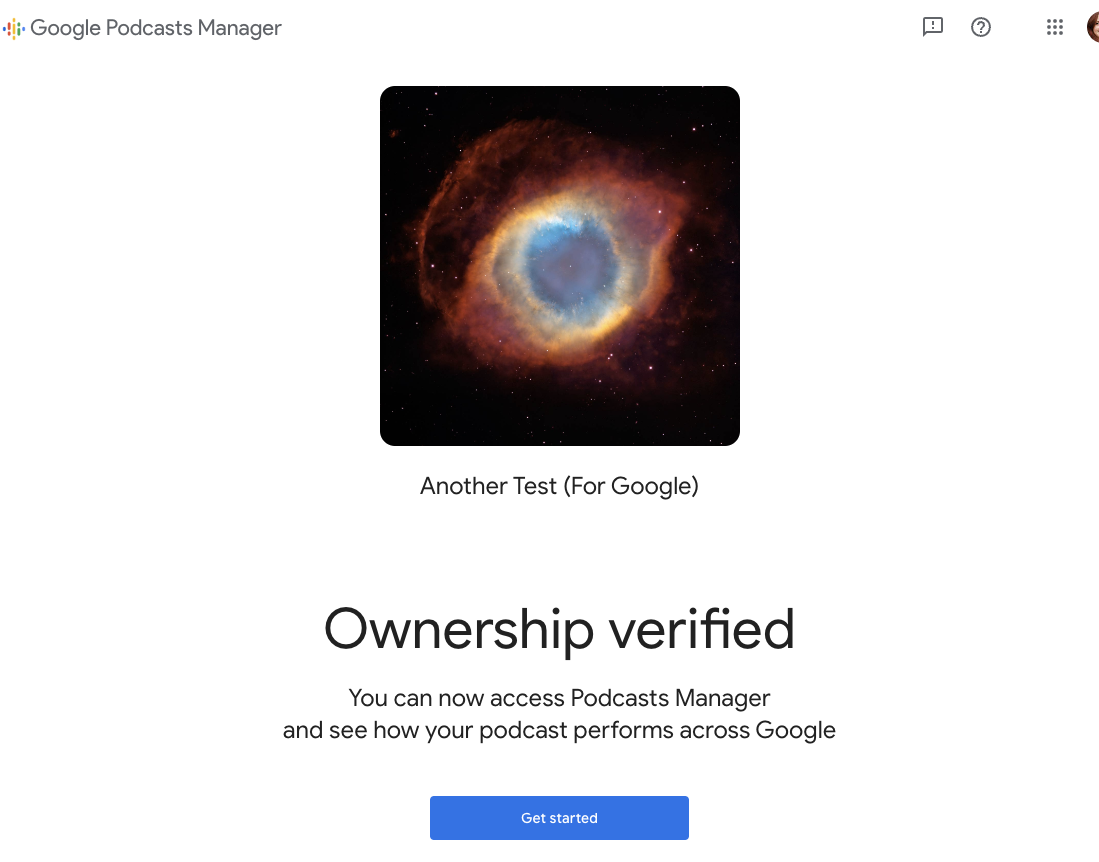The height and width of the screenshot is (862, 1099).
Task: Click the word Google in the header
Action: click(x=65, y=28)
